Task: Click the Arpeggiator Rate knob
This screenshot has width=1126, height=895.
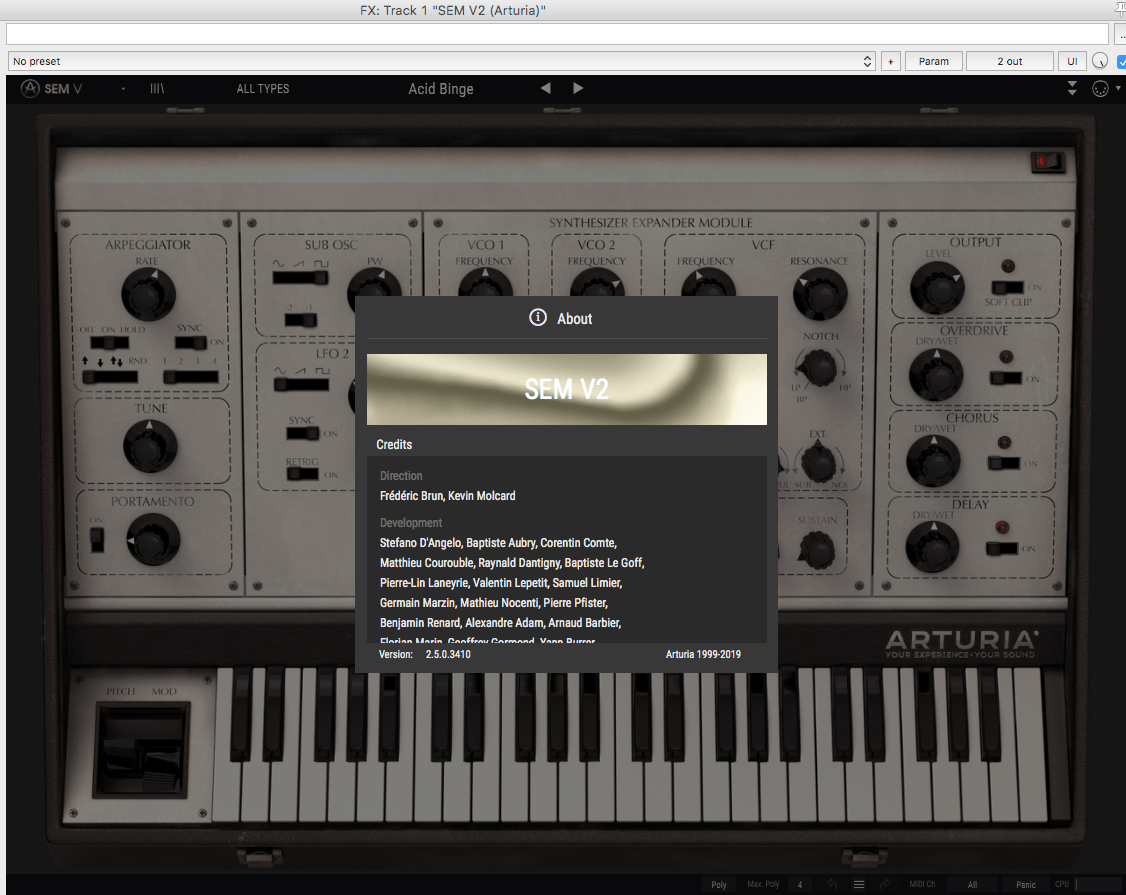Action: tap(148, 294)
